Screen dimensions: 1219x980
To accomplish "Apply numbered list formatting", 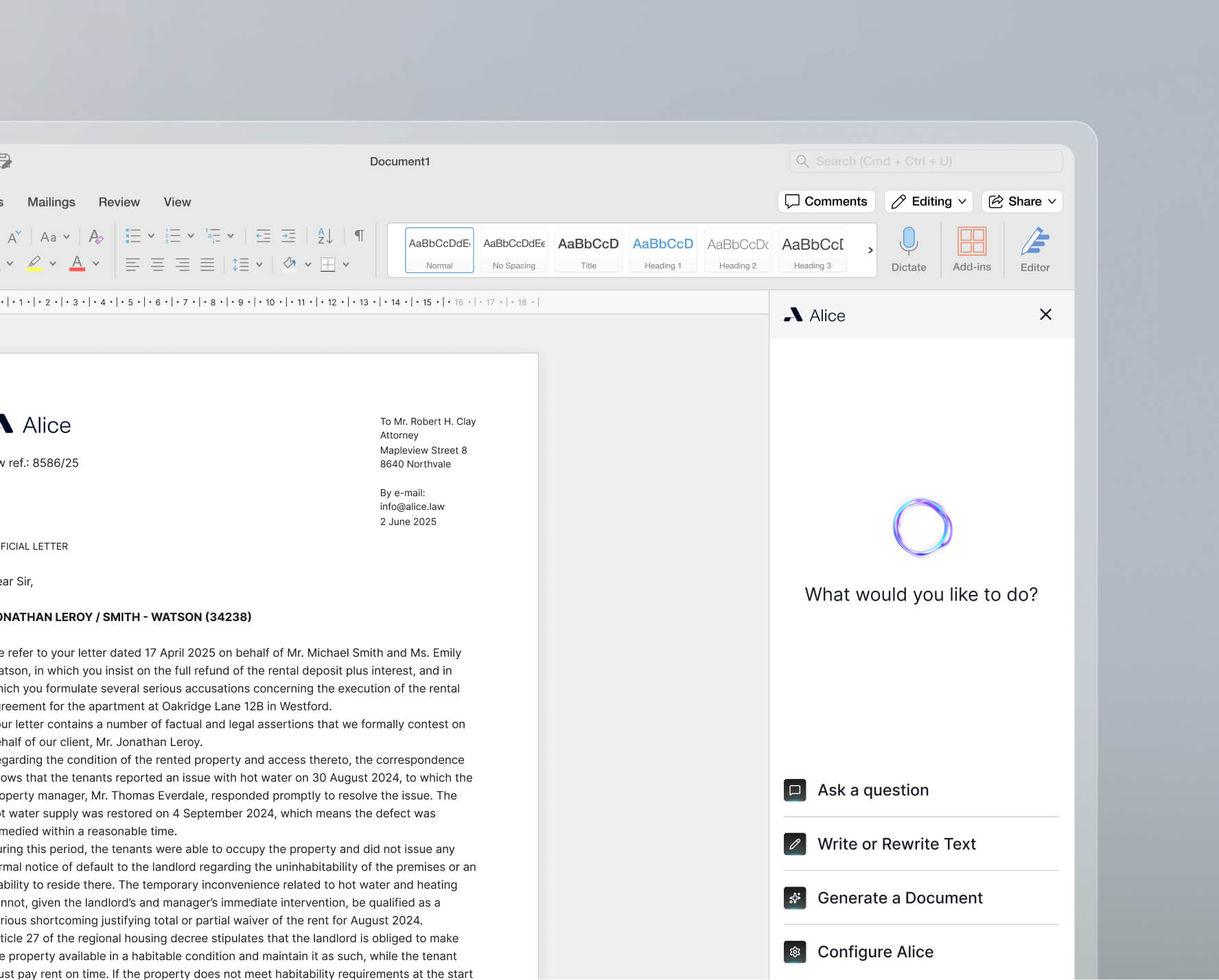I will coord(173,236).
